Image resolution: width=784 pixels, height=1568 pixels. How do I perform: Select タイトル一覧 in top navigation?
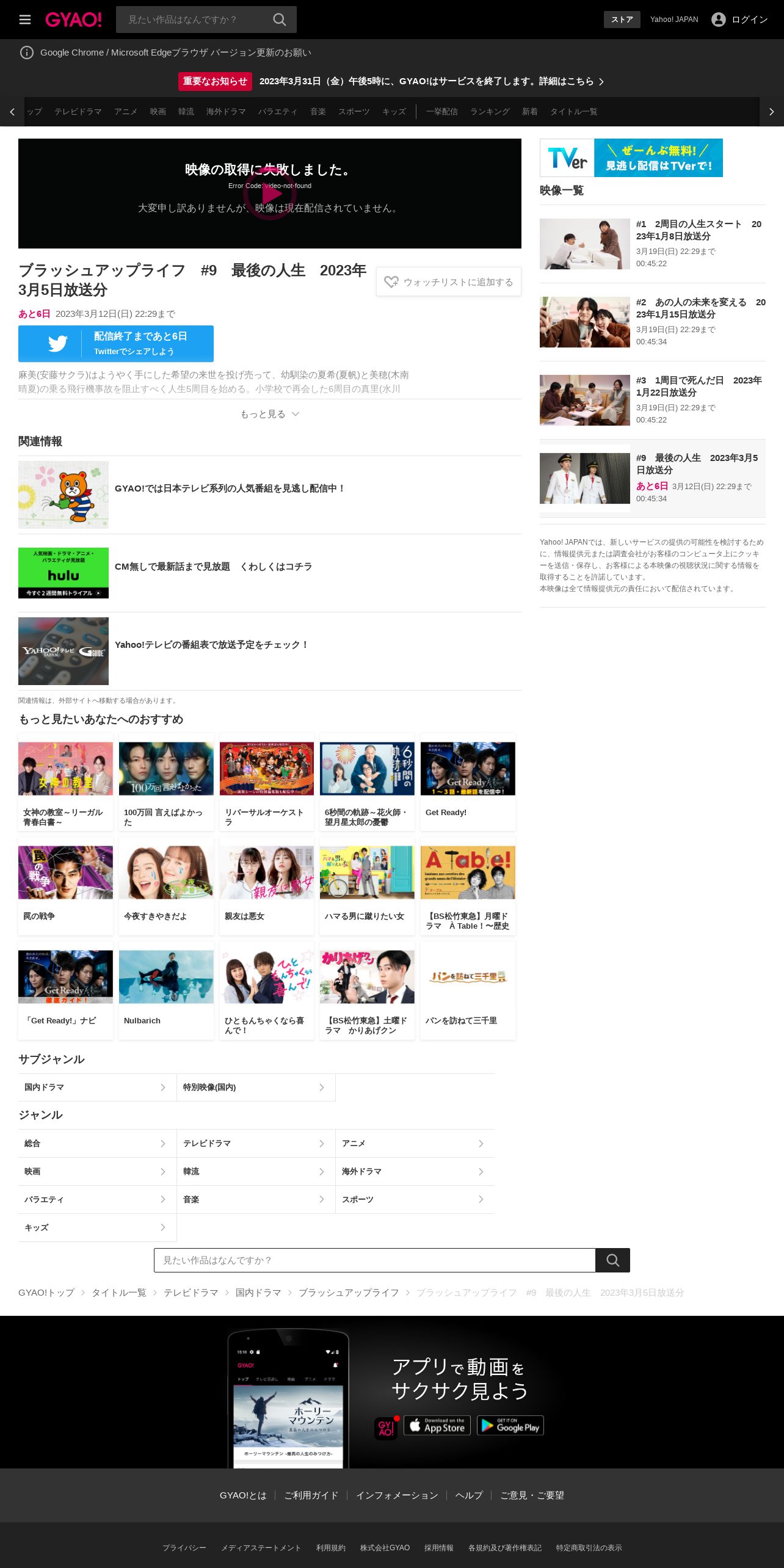pos(574,112)
